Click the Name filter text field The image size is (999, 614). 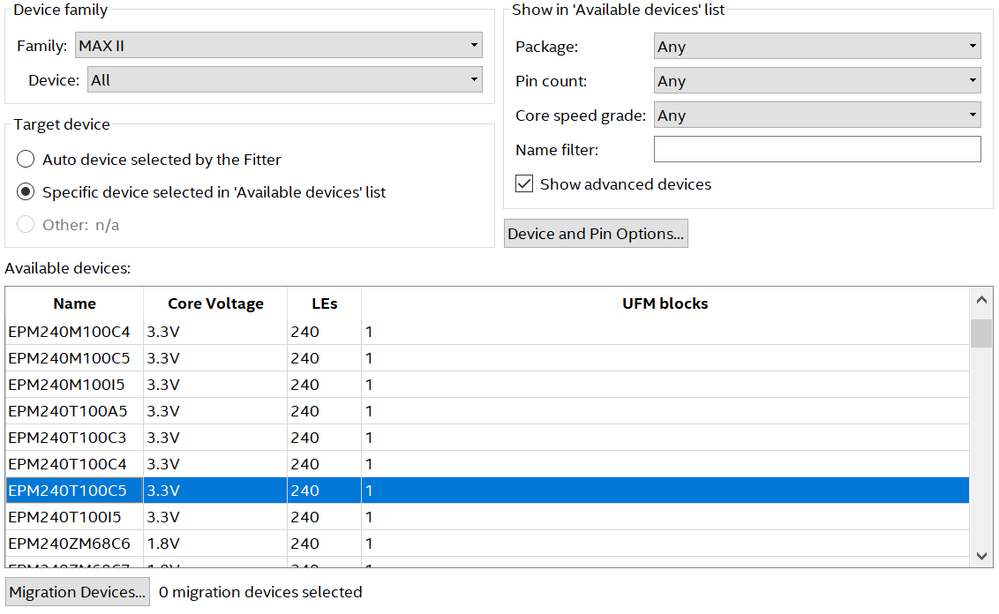point(816,149)
